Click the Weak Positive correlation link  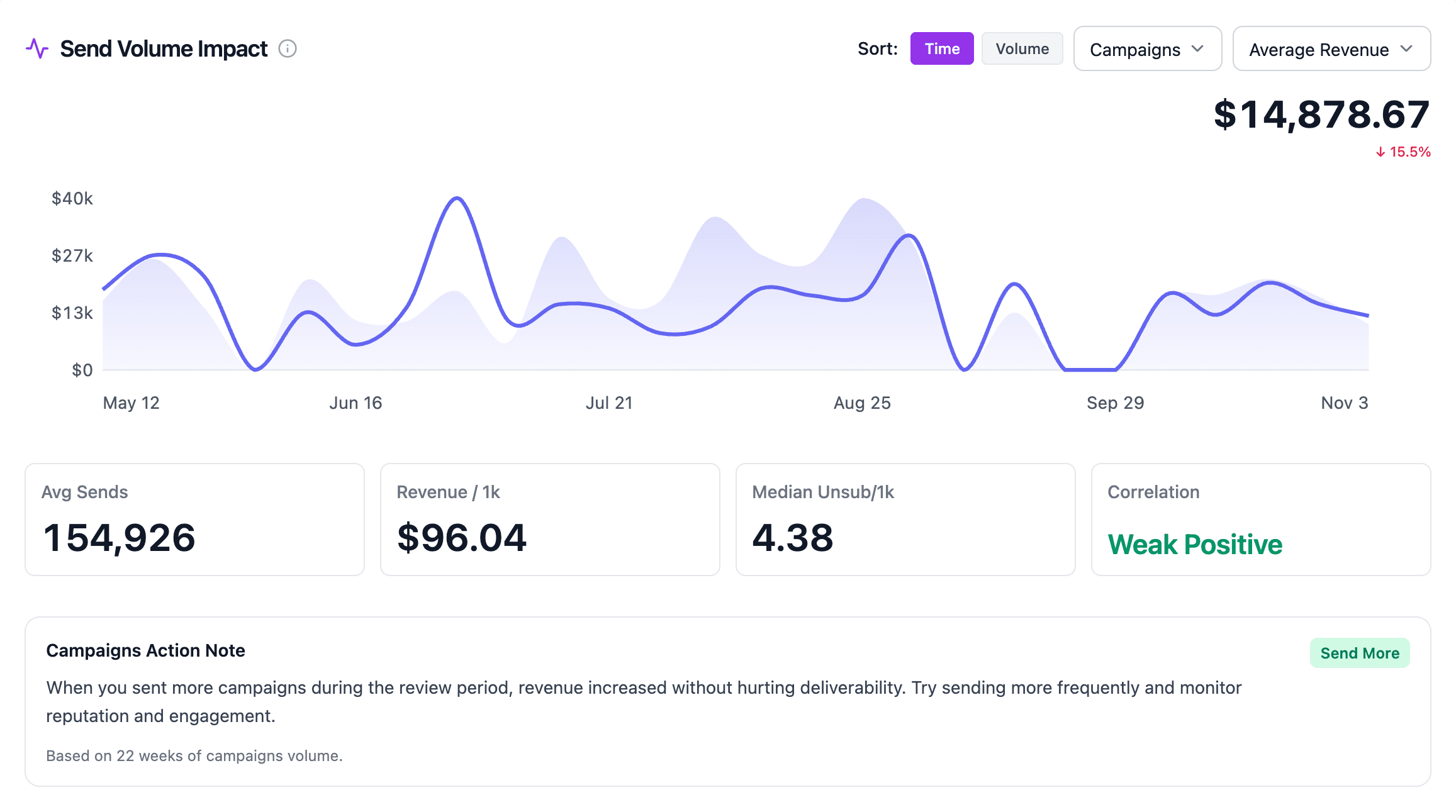1196,543
